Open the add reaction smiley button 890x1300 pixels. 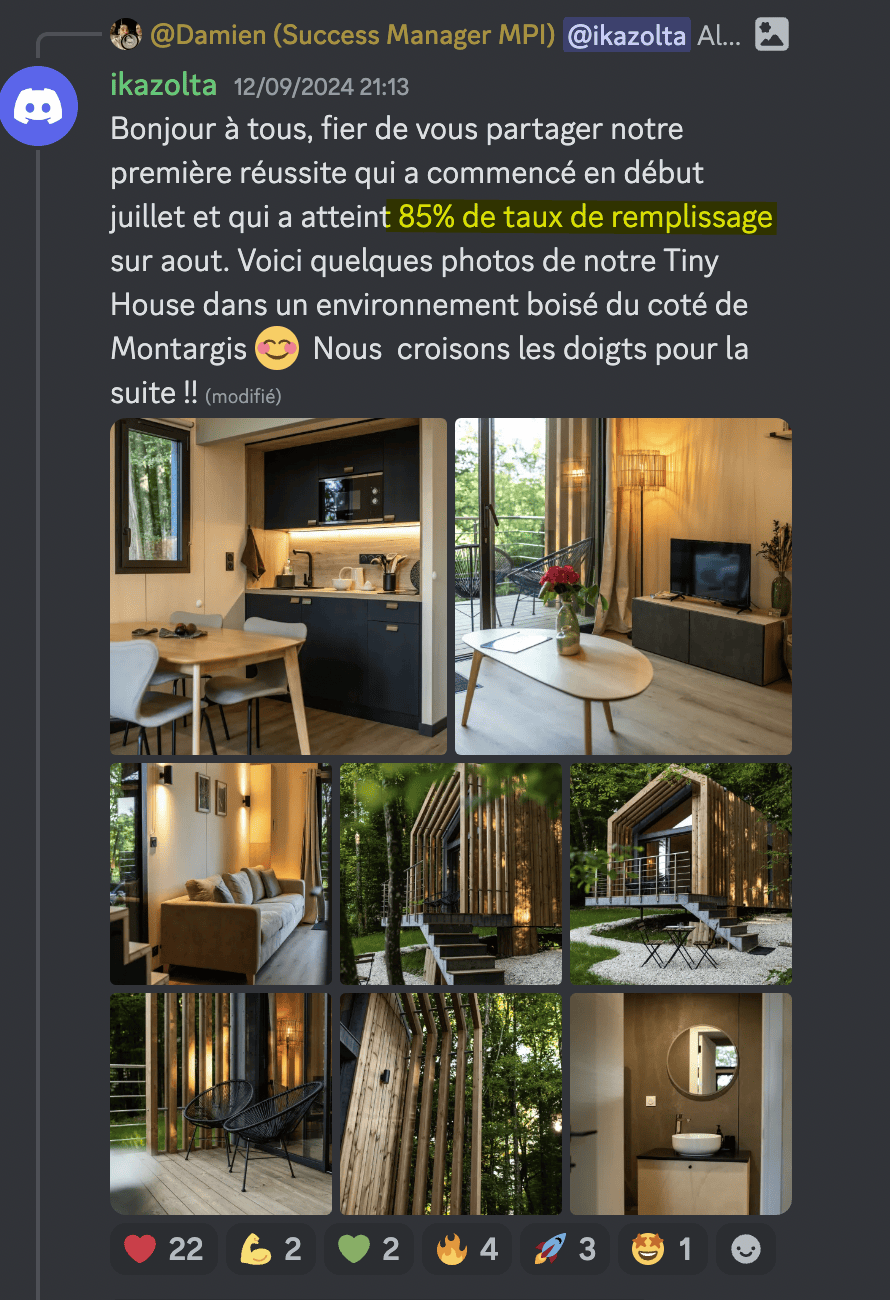[x=745, y=1248]
